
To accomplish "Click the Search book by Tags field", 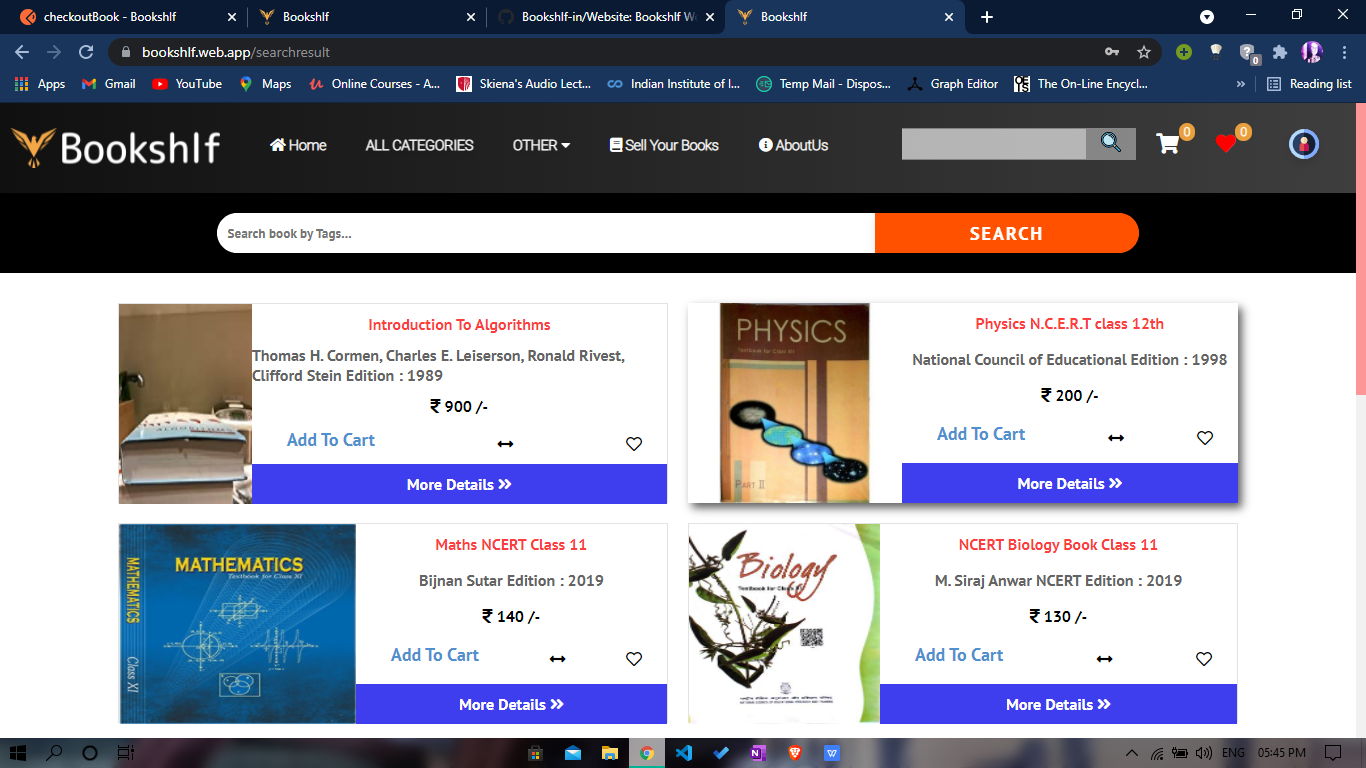I will point(546,233).
